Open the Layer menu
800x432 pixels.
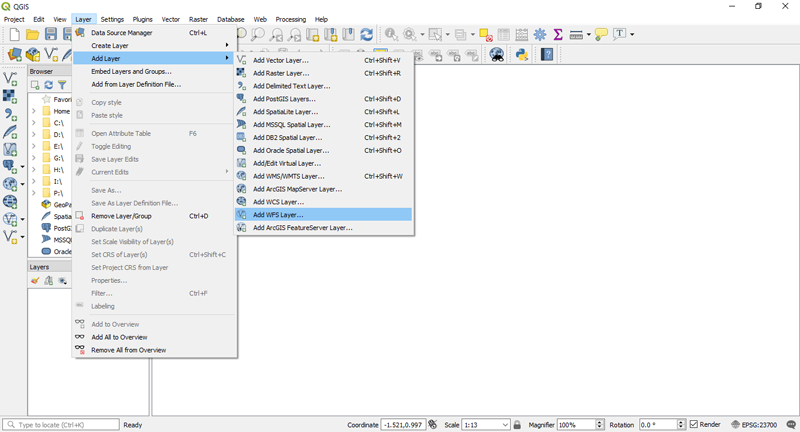pos(83,19)
